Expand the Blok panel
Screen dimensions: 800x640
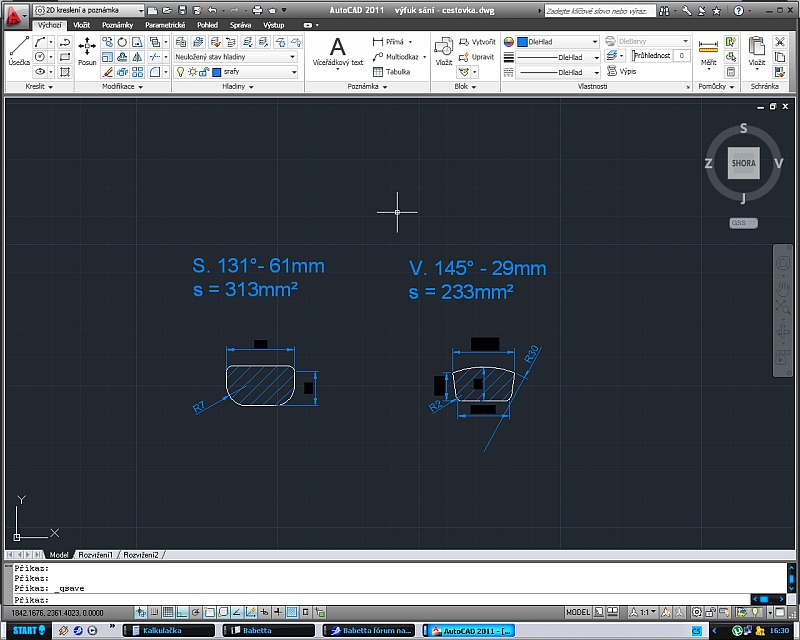tap(465, 87)
